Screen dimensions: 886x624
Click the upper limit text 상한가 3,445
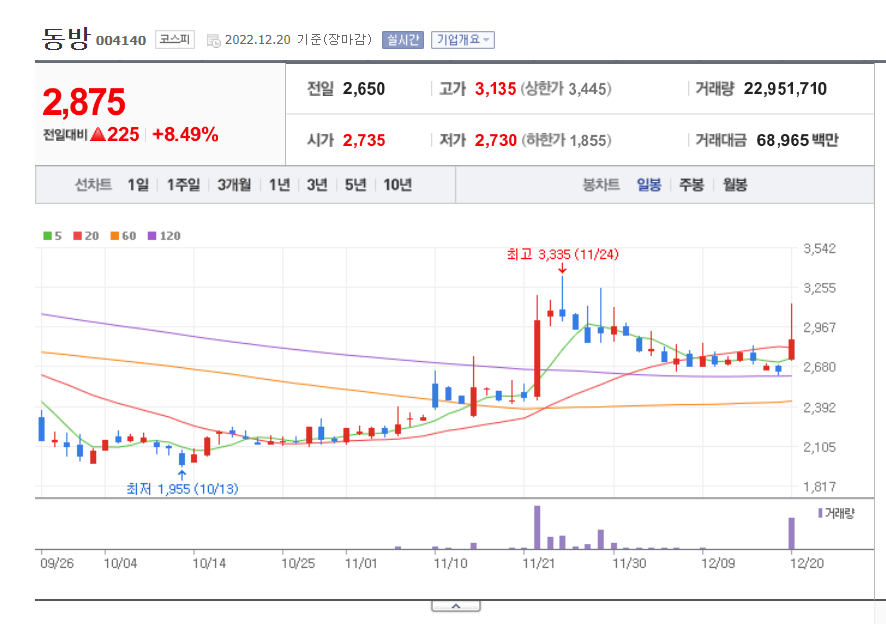[x=566, y=89]
